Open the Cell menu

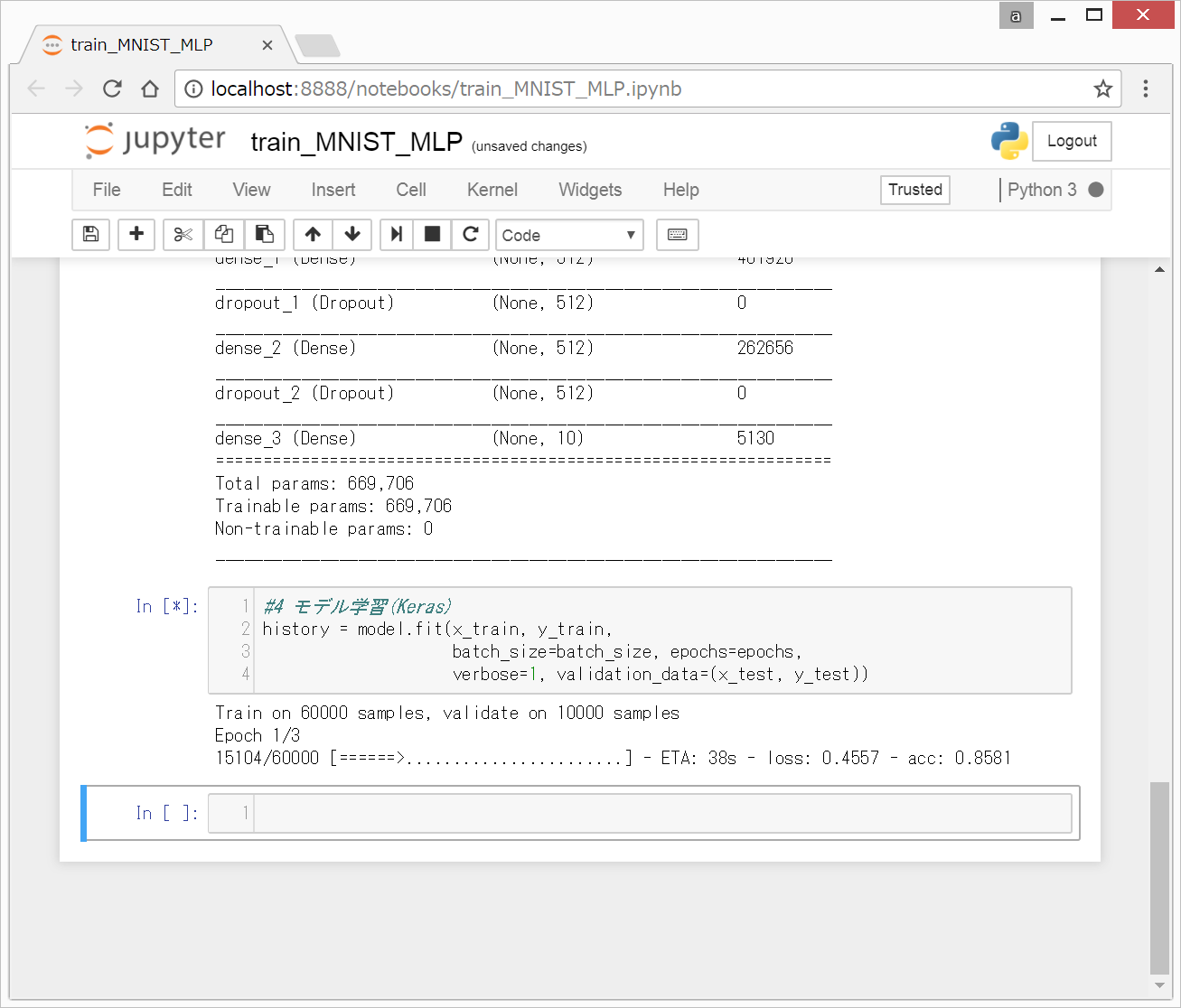[410, 190]
